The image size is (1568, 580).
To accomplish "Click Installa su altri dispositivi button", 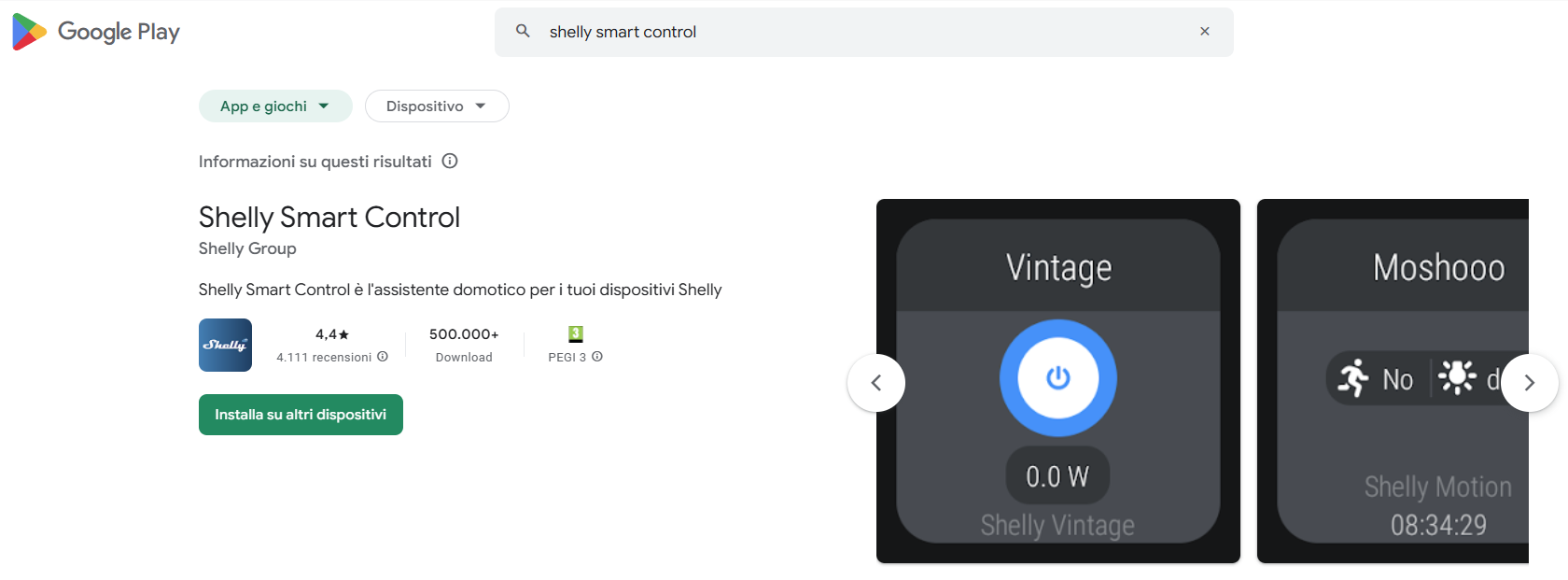I will (301, 415).
